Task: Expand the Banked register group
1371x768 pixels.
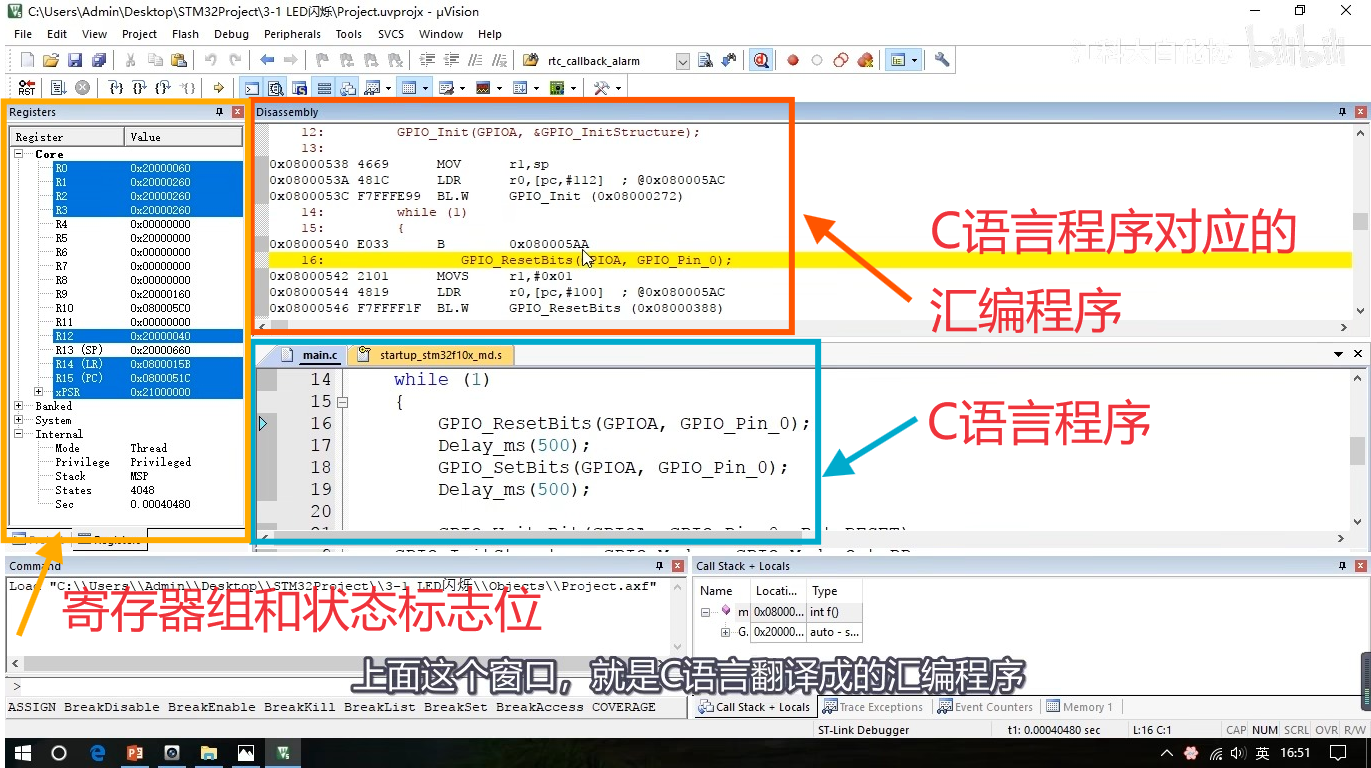Action: (19, 406)
